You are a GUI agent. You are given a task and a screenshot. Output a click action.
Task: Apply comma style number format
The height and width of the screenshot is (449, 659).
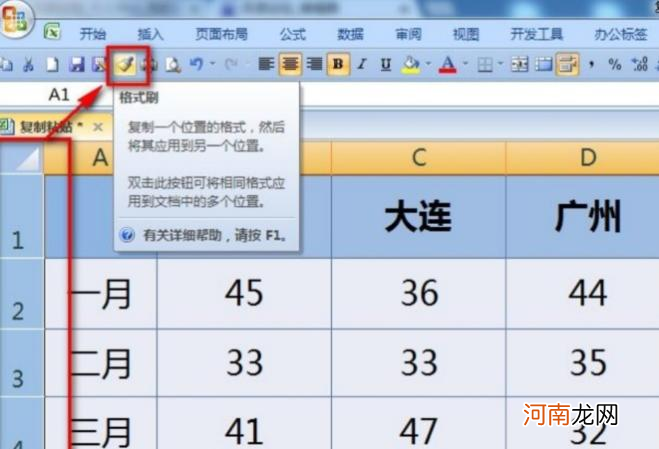pos(591,64)
